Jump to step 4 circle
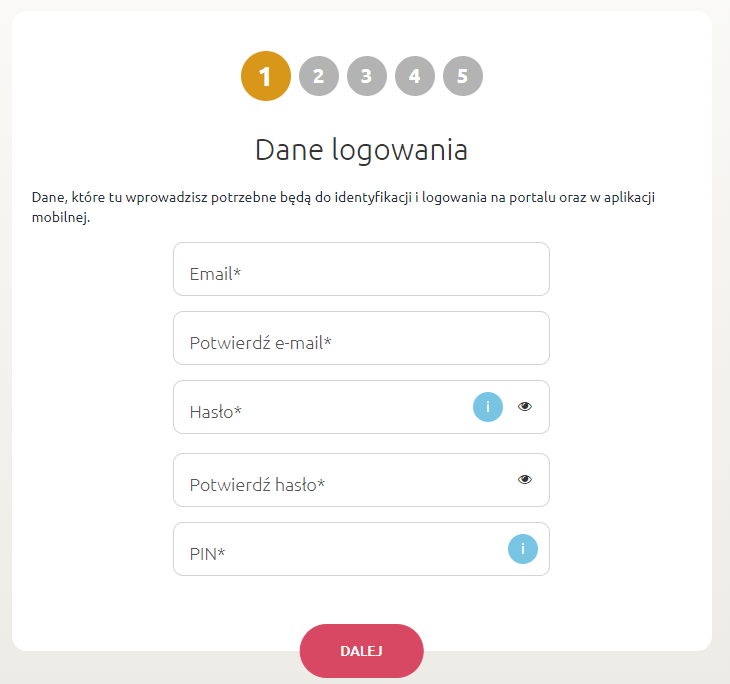The height and width of the screenshot is (684, 730). [414, 76]
